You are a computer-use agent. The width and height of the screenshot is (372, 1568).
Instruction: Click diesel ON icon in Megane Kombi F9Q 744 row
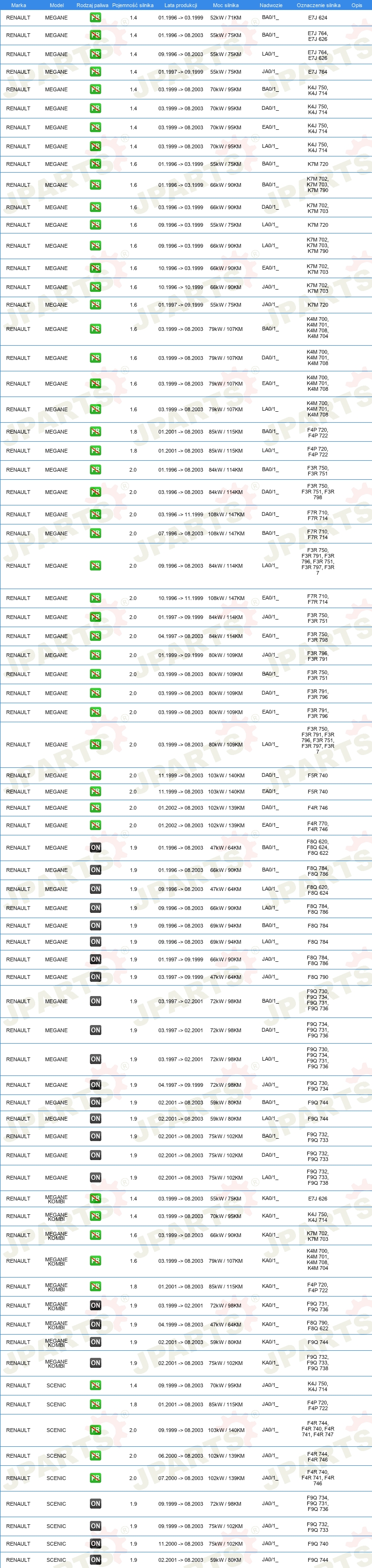[96, 1342]
